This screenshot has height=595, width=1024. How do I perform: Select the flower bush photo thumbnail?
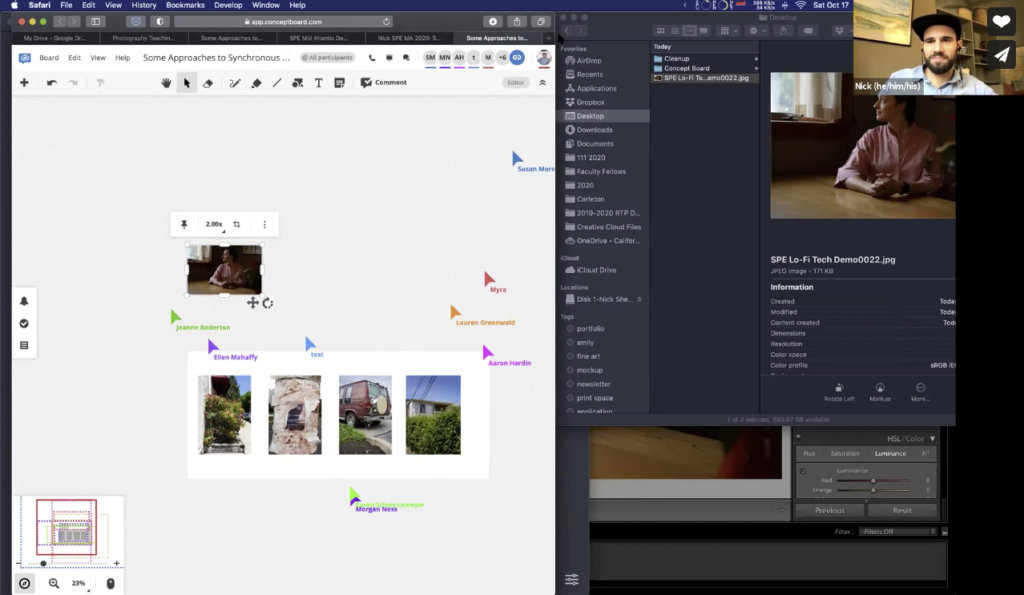(225, 415)
